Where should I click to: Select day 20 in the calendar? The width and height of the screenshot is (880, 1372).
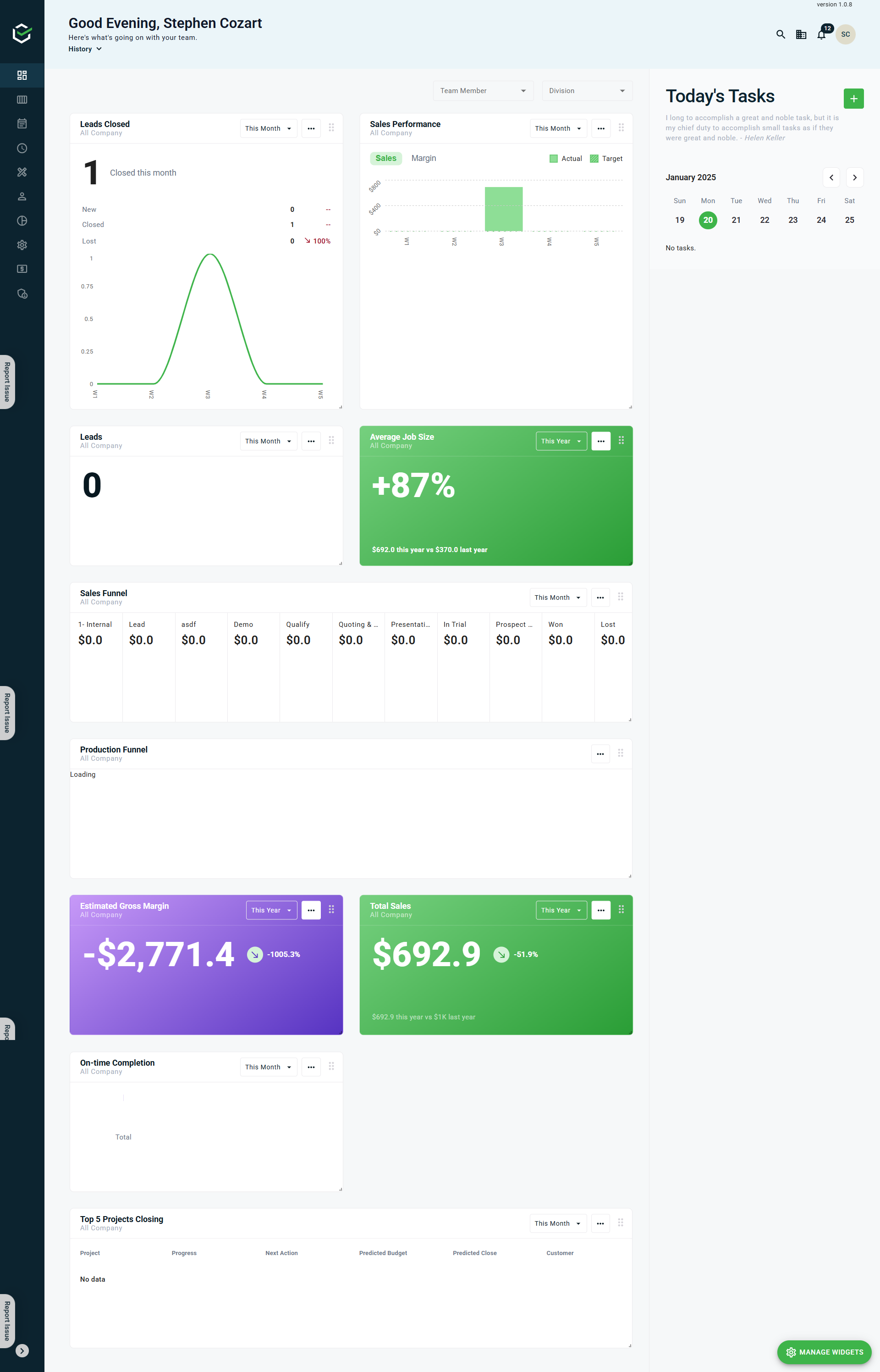tap(708, 220)
